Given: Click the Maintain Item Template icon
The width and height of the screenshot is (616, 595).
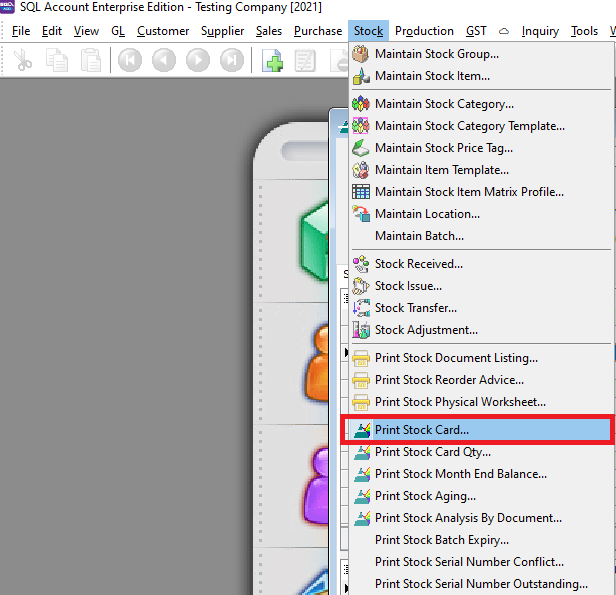Looking at the screenshot, I should [361, 170].
